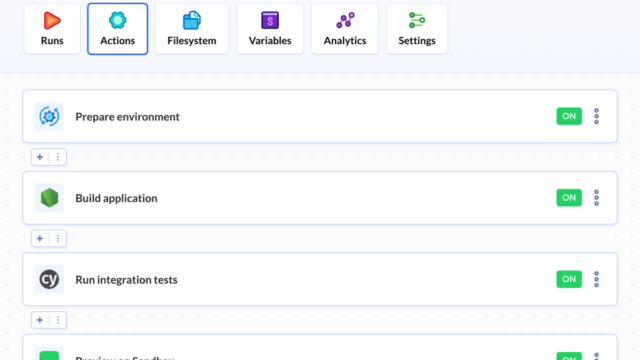Image resolution: width=640 pixels, height=360 pixels.
Task: Add action below Build application
Action: tap(40, 239)
